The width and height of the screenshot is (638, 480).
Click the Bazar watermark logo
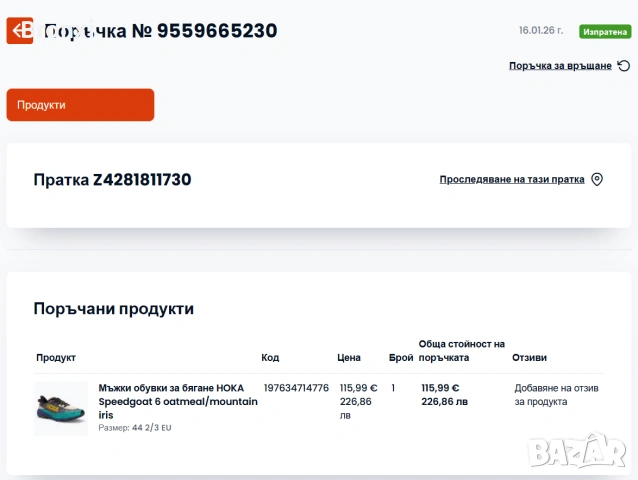[x=577, y=451]
